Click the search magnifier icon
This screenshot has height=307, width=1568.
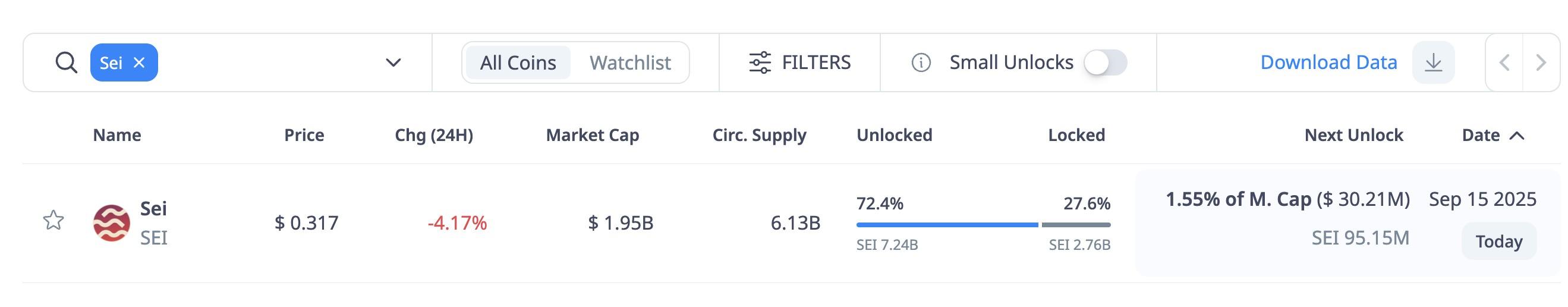point(66,62)
